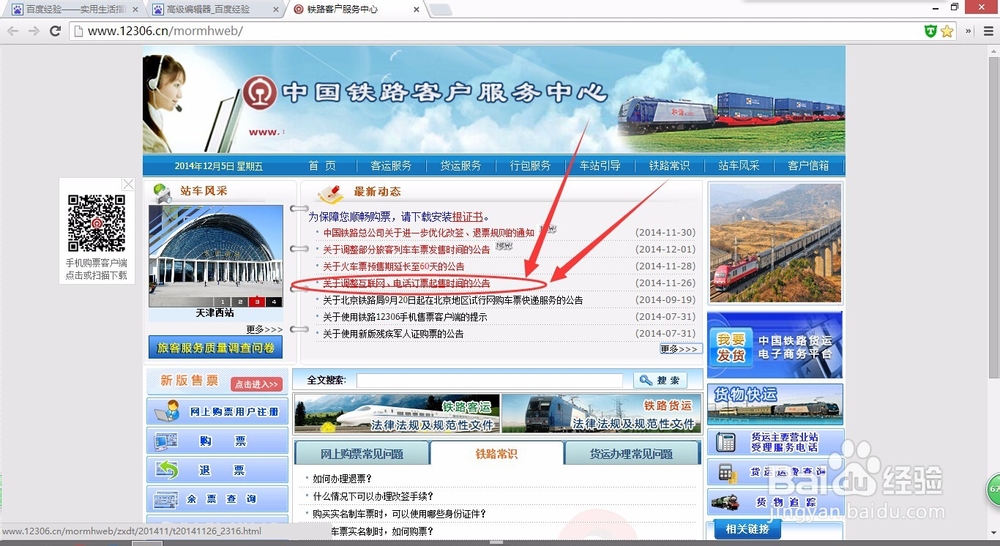Click 更多>>> under 最新动态 news list
Viewport: 1000px width, 546px height.
[680, 349]
